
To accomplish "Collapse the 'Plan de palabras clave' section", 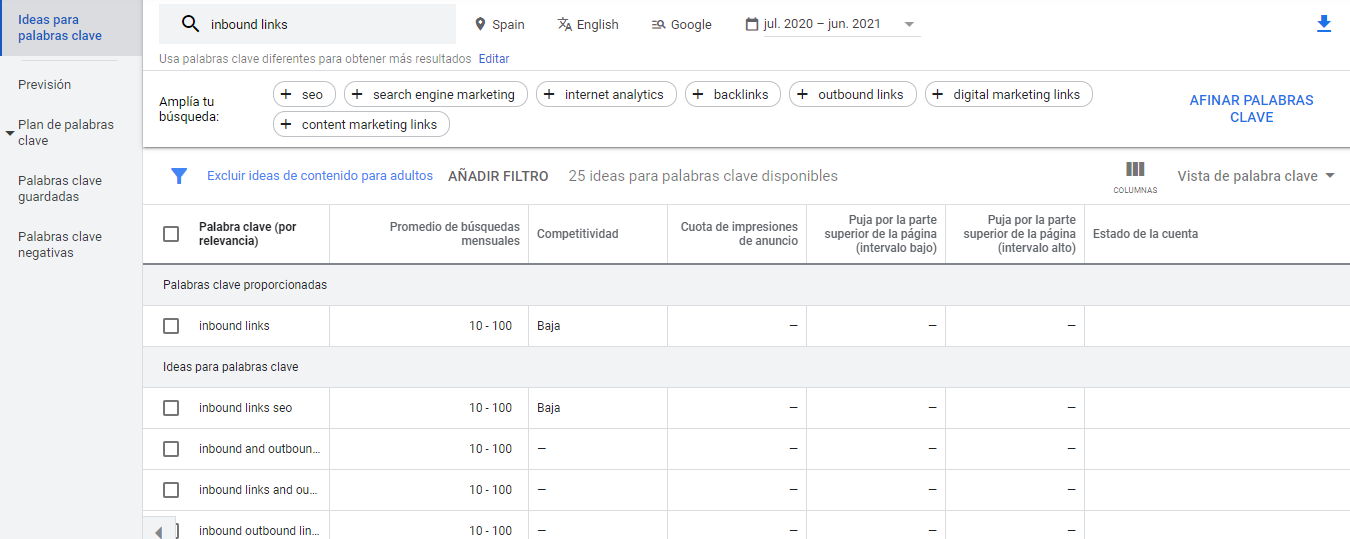I will [9, 132].
